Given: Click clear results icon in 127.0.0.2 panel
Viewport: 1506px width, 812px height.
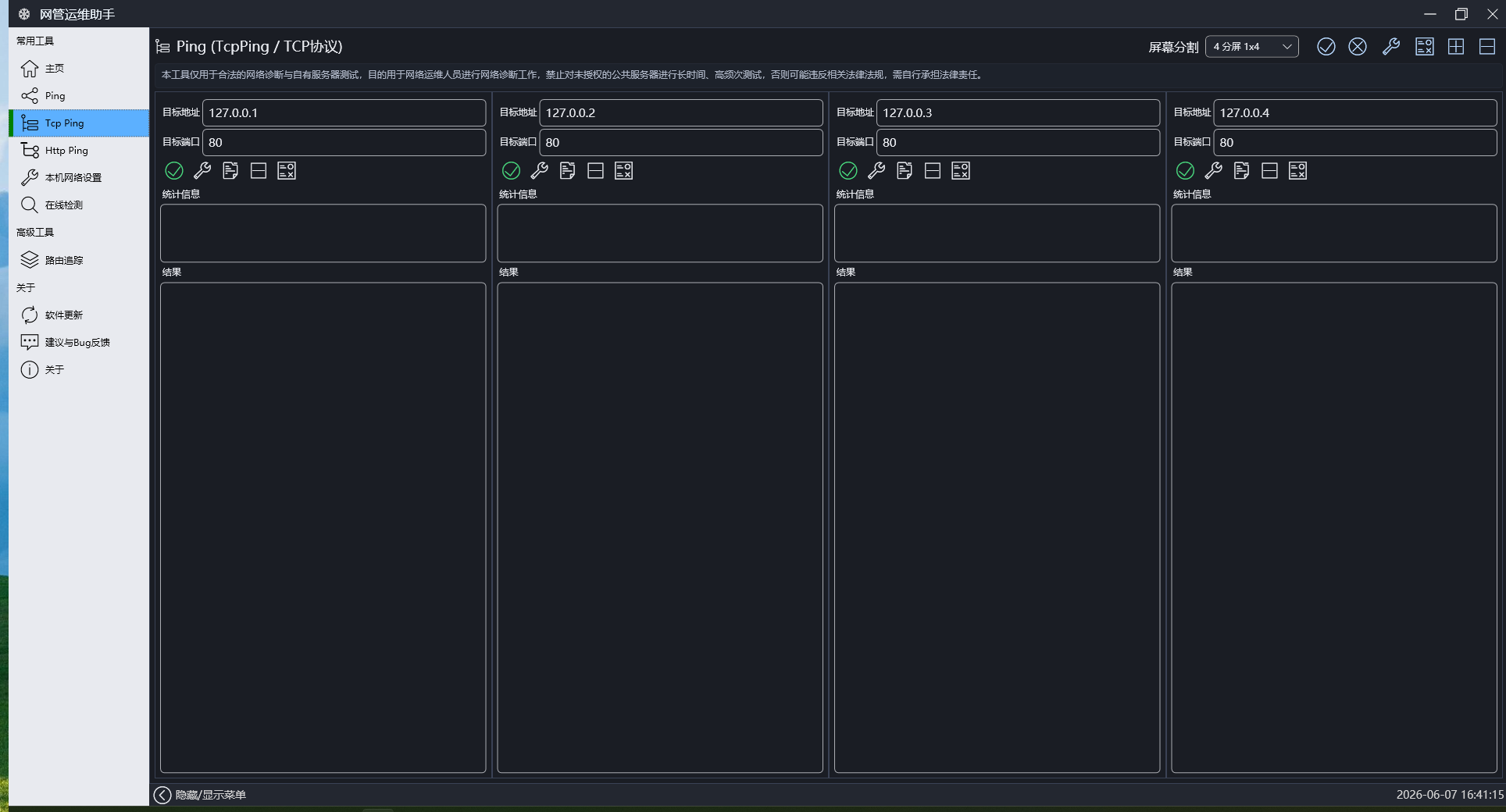Looking at the screenshot, I should click(x=623, y=170).
